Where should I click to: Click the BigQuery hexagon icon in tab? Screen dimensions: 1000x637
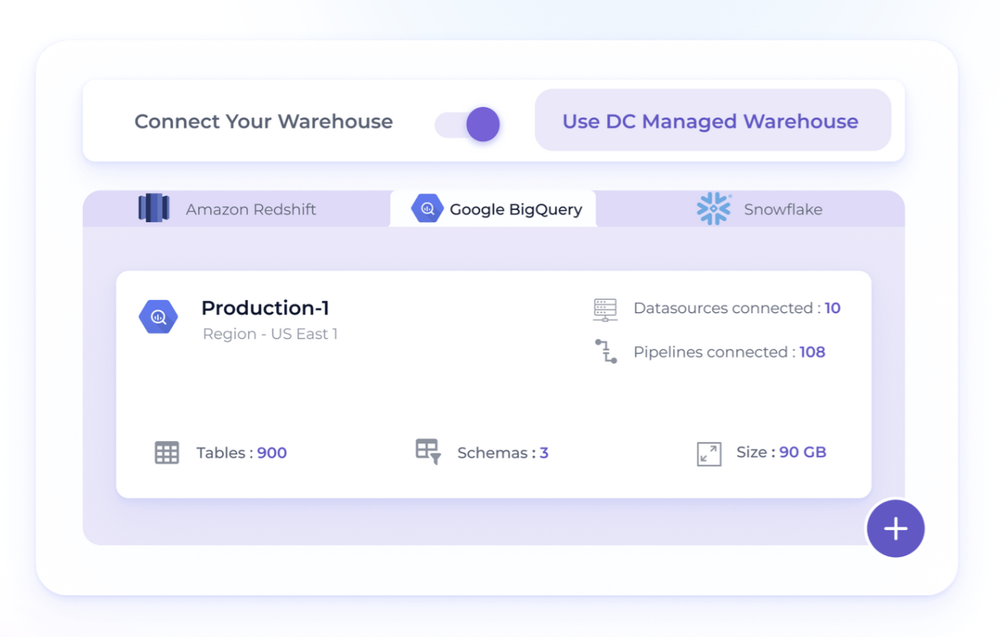(427, 209)
